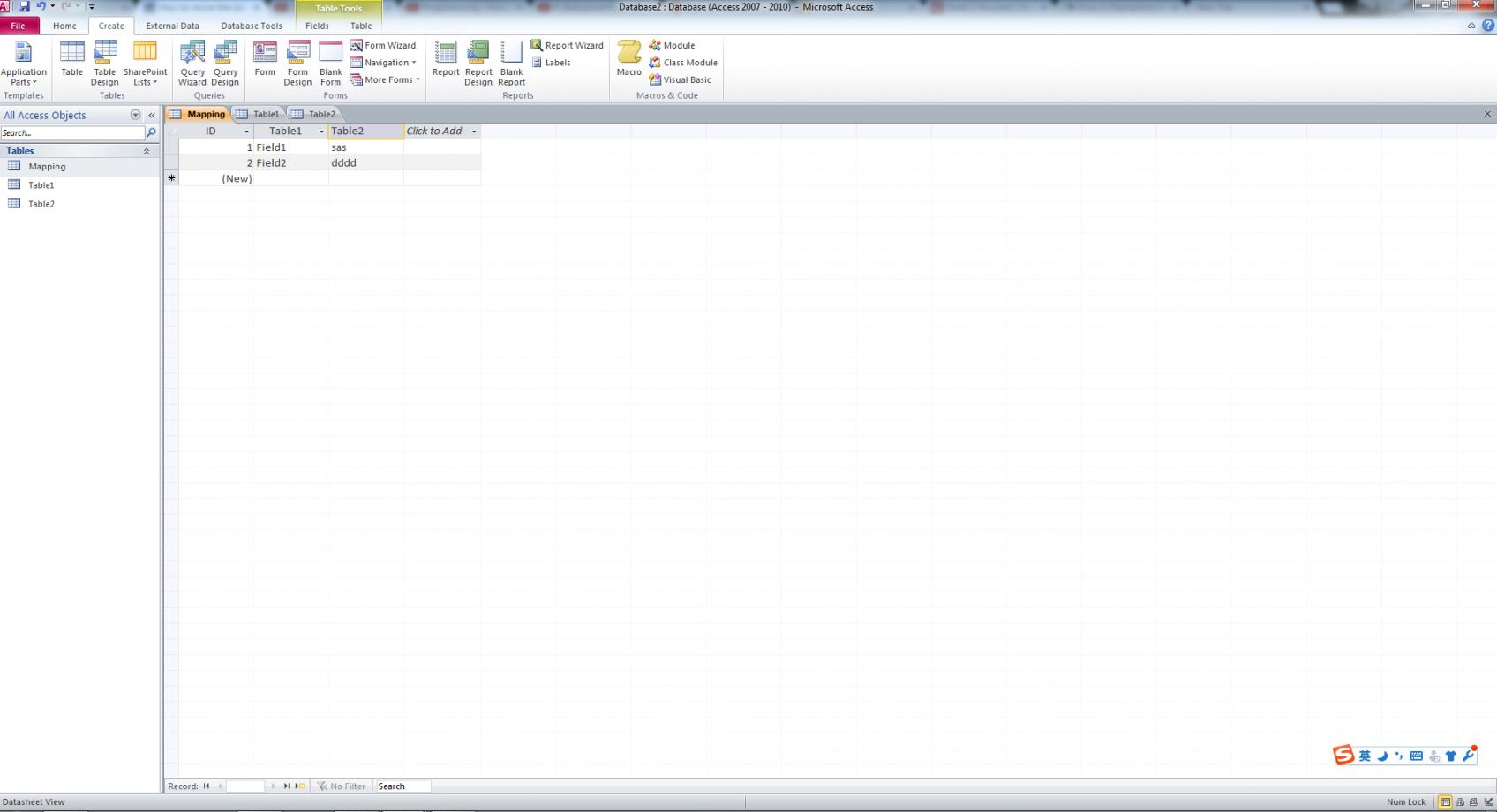Select Table2 in navigation pane

click(79, 203)
